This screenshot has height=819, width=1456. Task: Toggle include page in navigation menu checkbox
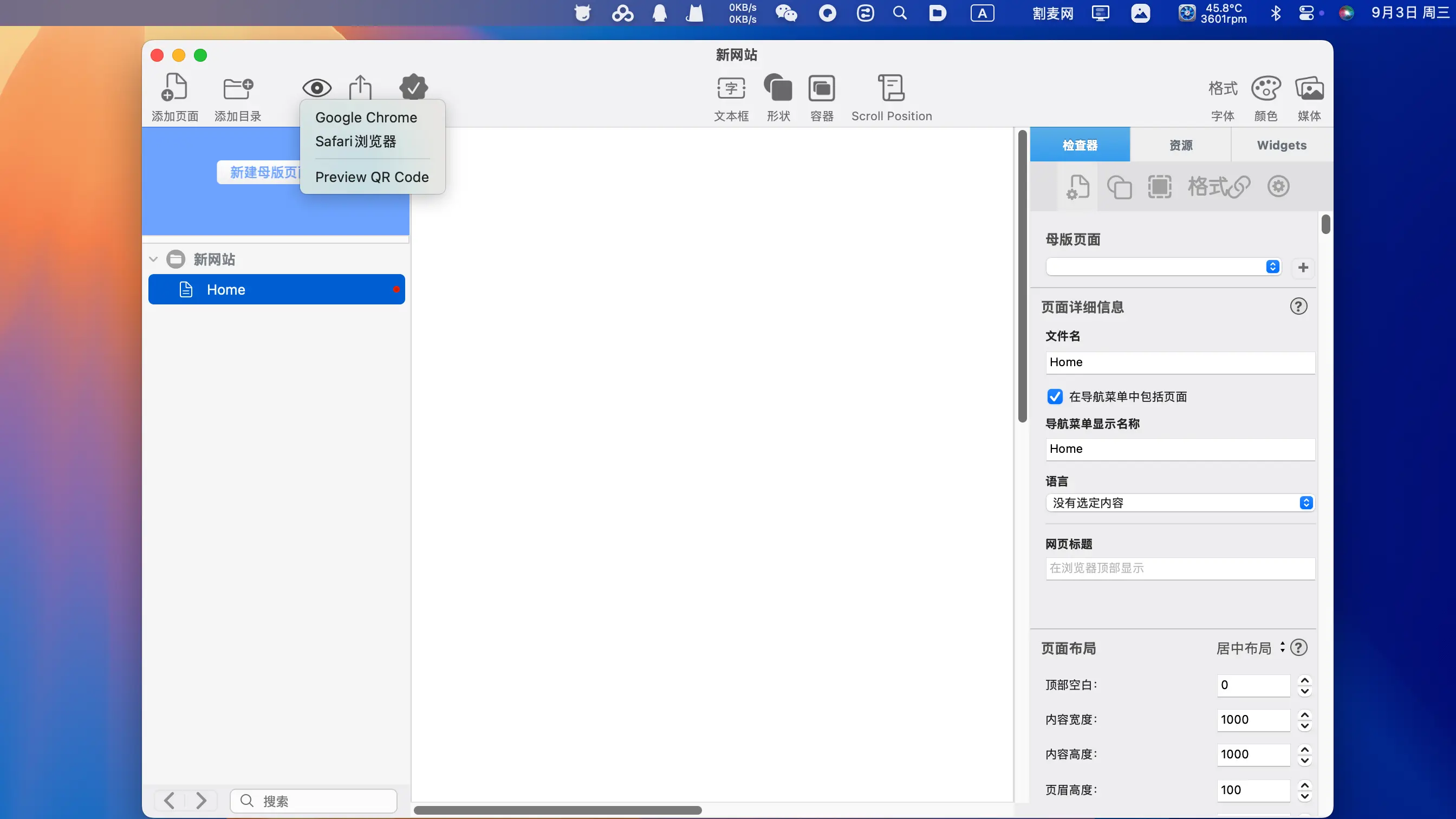(x=1055, y=397)
